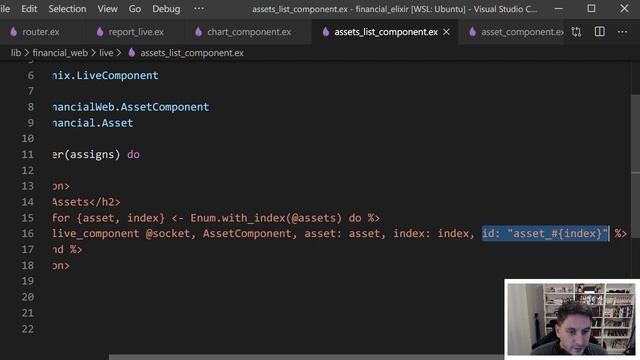Click the '.Asset' text on line 9
Screen dimensions: 640x360
(114, 123)
